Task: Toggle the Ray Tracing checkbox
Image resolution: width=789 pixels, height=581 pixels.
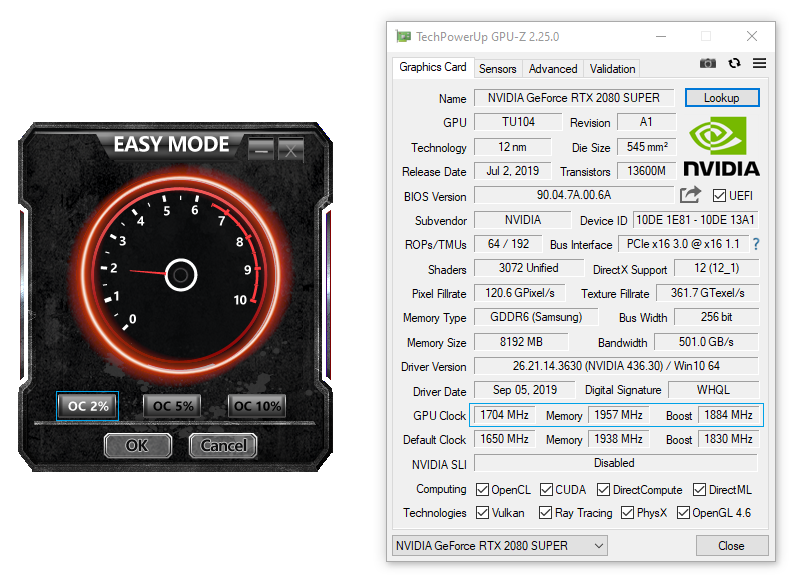Action: (545, 513)
